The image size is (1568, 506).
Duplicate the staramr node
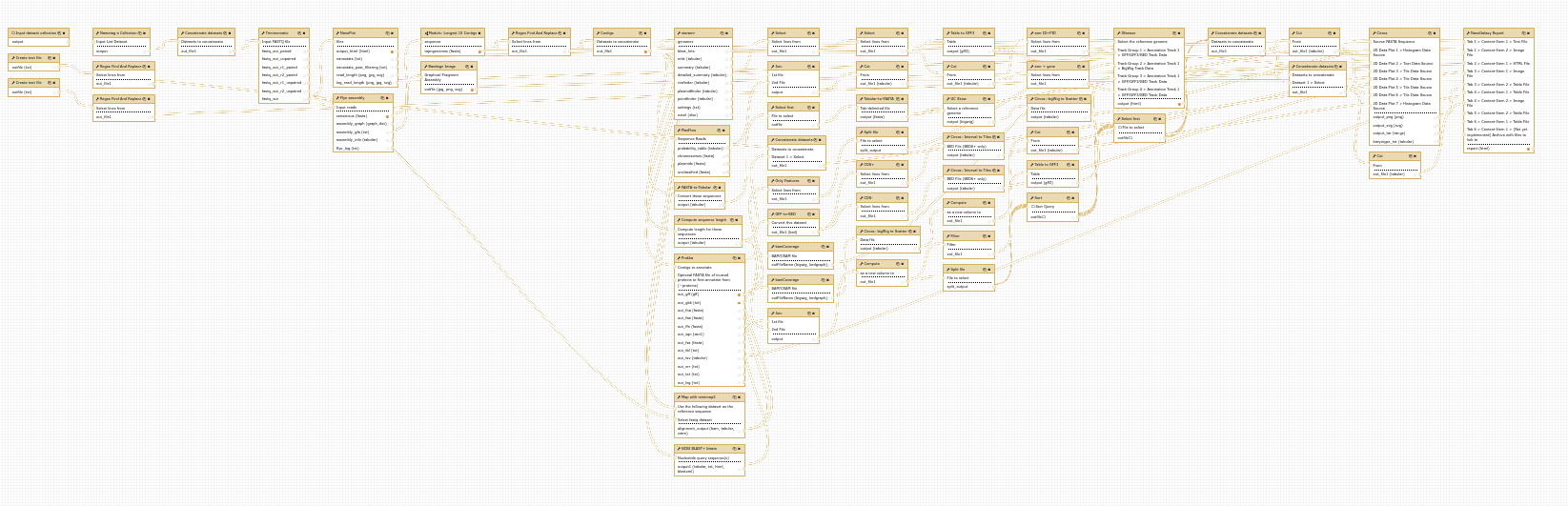click(722, 33)
